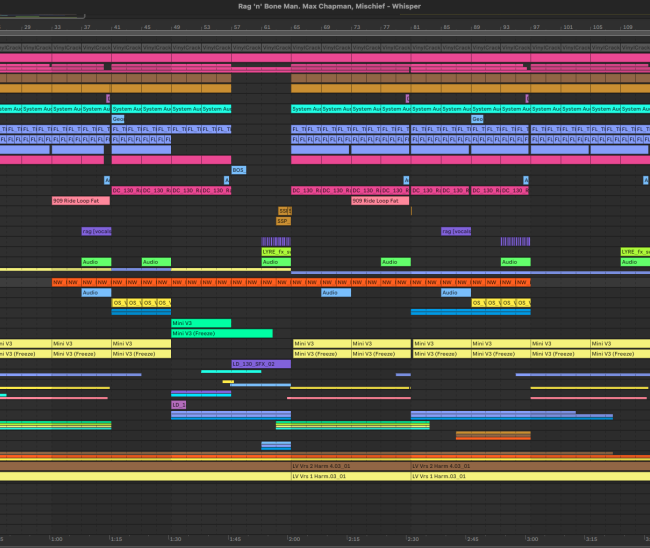This screenshot has width=650, height=548.
Task: Click the 2:00 mark on time ruler
Action: point(294,538)
